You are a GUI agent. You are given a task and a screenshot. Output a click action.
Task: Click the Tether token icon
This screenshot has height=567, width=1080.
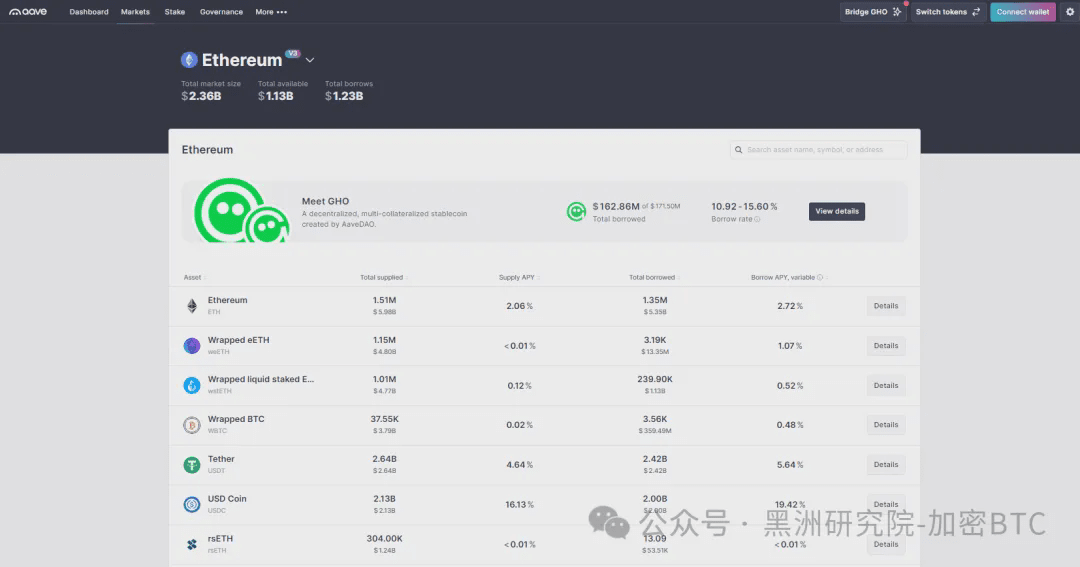pyautogui.click(x=191, y=465)
